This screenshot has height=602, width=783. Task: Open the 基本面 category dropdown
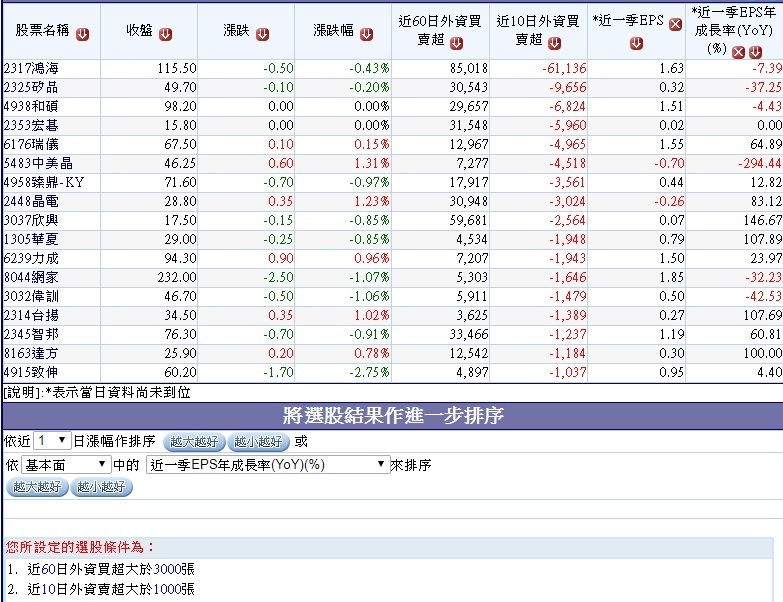click(65, 465)
